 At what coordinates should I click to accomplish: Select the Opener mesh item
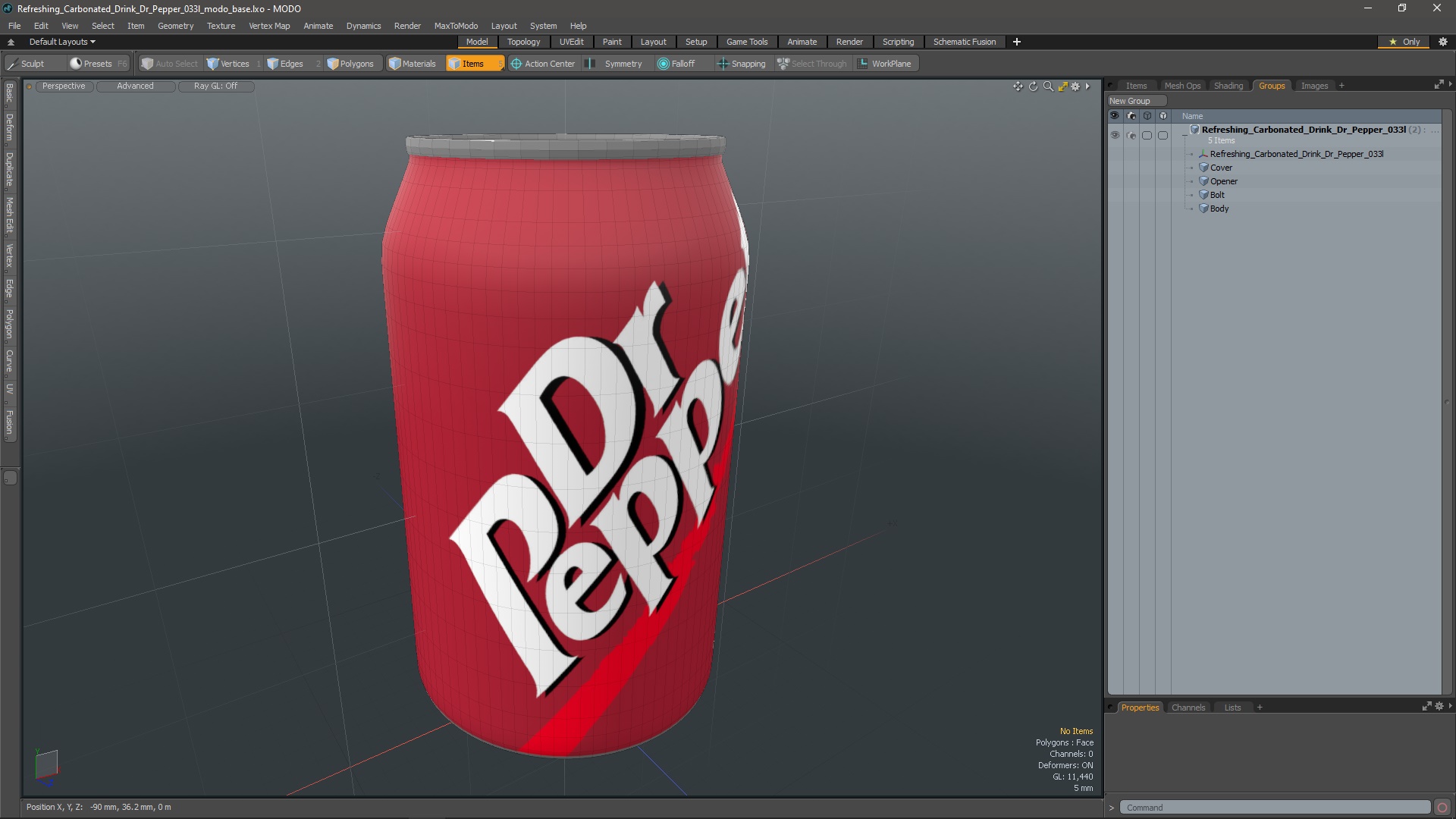(1223, 181)
